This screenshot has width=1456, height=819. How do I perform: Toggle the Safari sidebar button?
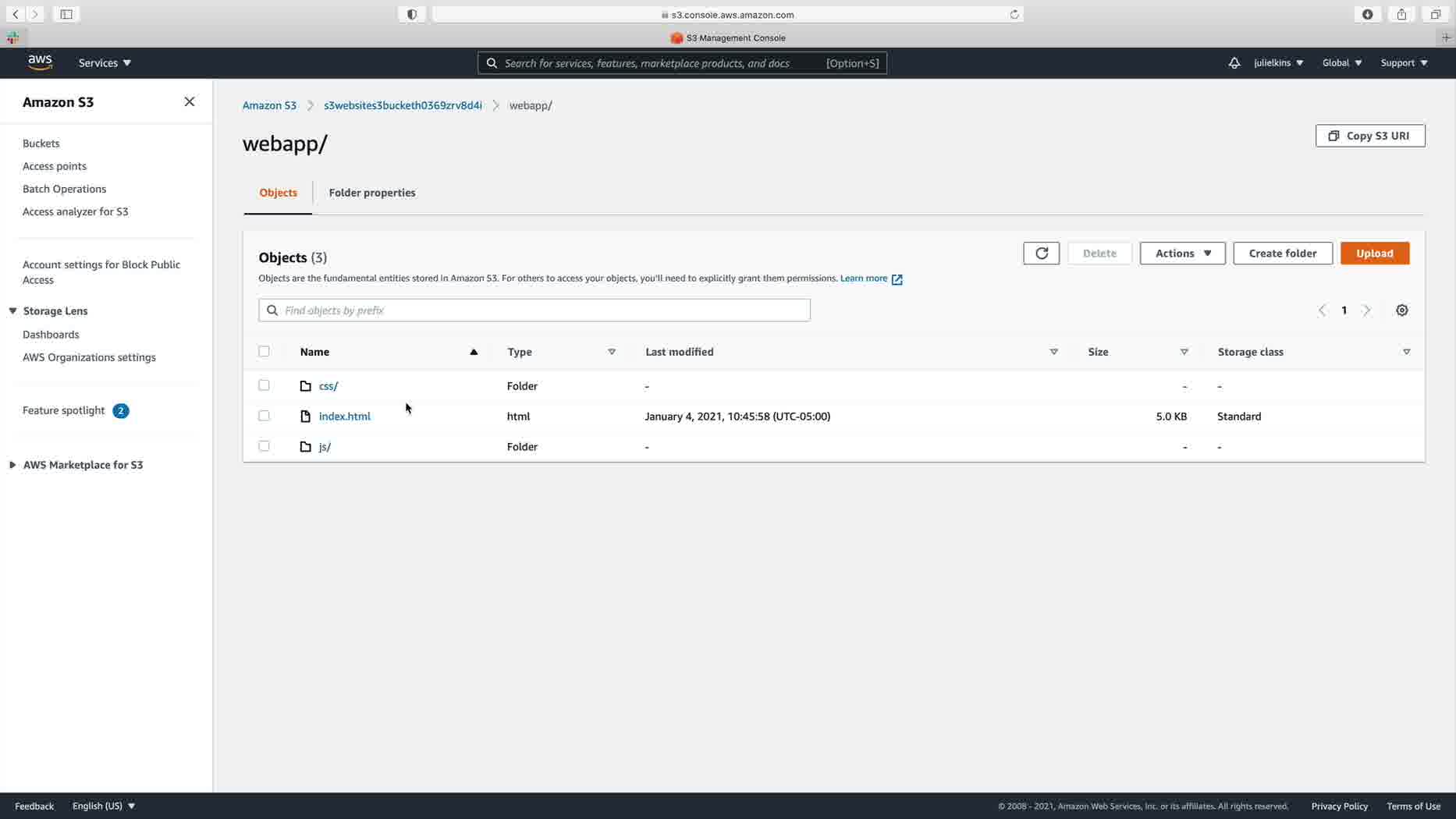pyautogui.click(x=66, y=14)
